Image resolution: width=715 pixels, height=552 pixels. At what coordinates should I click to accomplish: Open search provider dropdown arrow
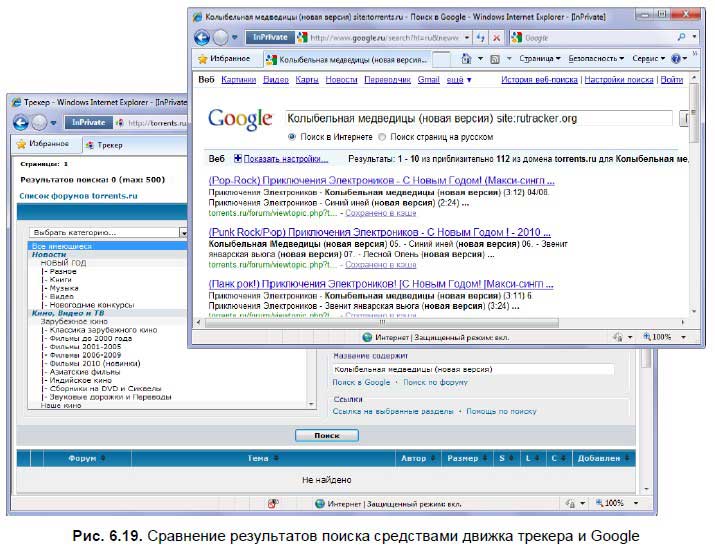coord(694,37)
